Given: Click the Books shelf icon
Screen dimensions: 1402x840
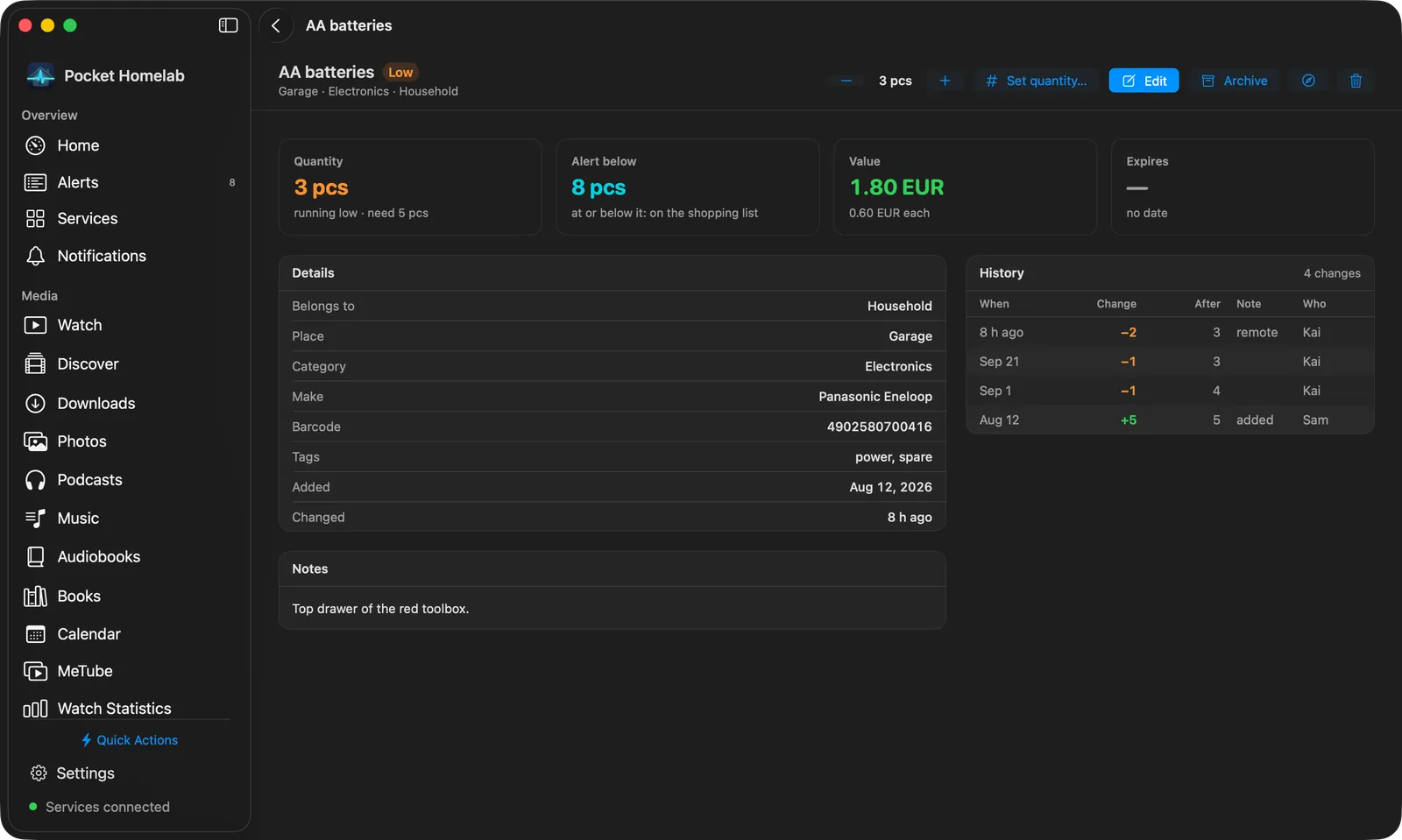Looking at the screenshot, I should tap(35, 596).
